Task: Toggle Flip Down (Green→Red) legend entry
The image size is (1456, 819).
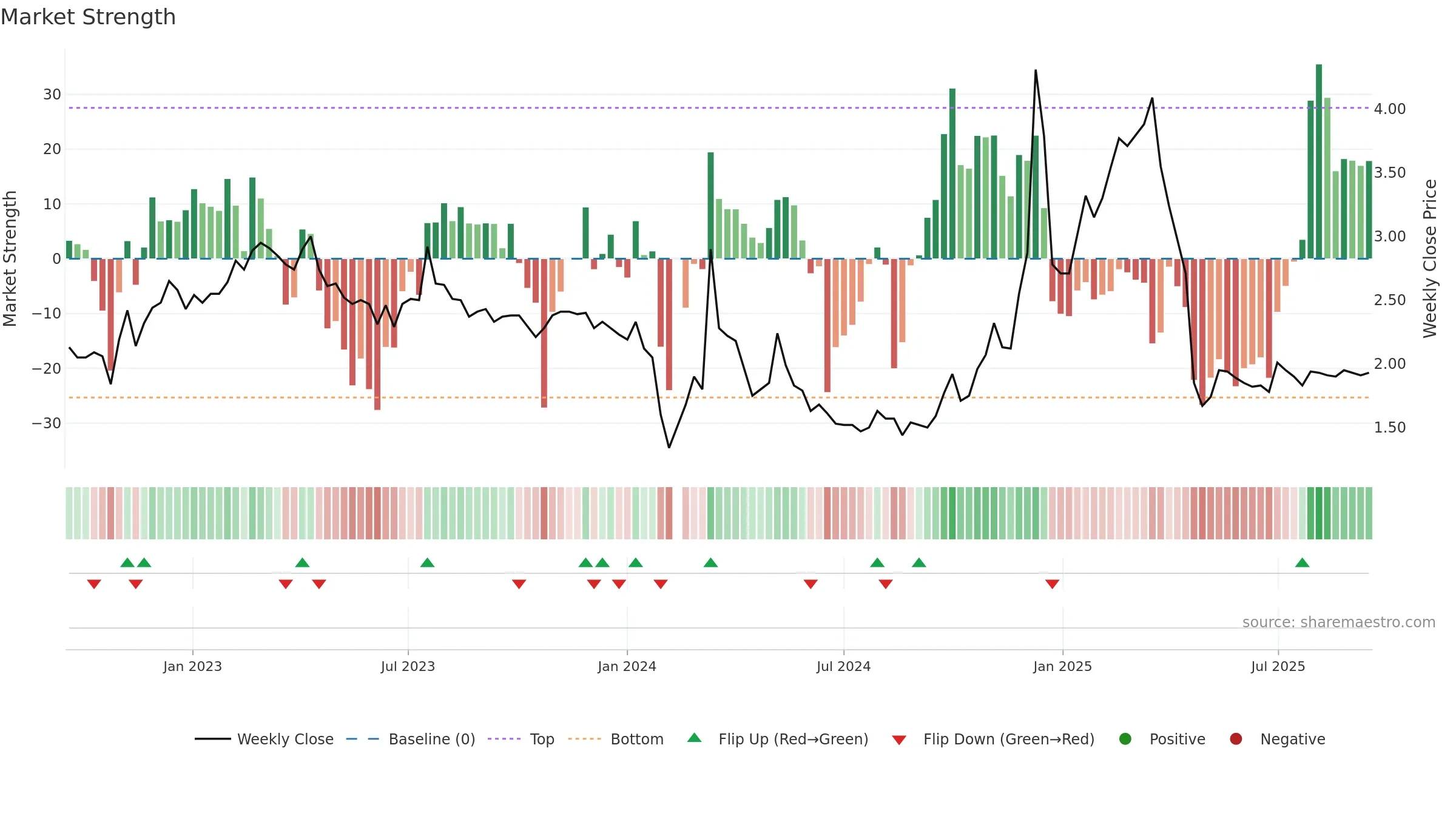Action: pos(994,739)
